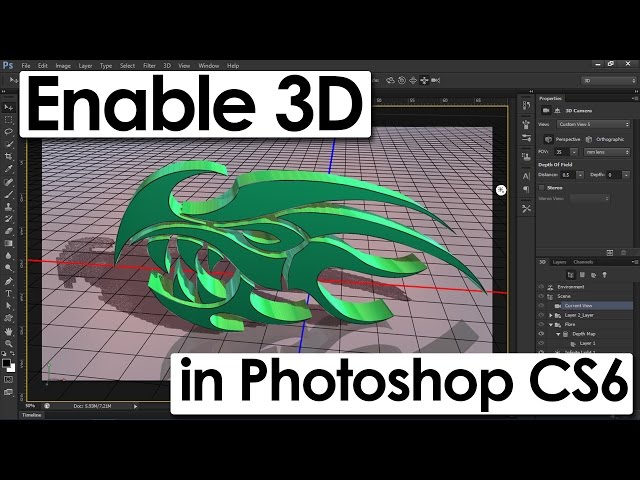
Task: Filter 3D panel by whole scene
Action: (571, 275)
